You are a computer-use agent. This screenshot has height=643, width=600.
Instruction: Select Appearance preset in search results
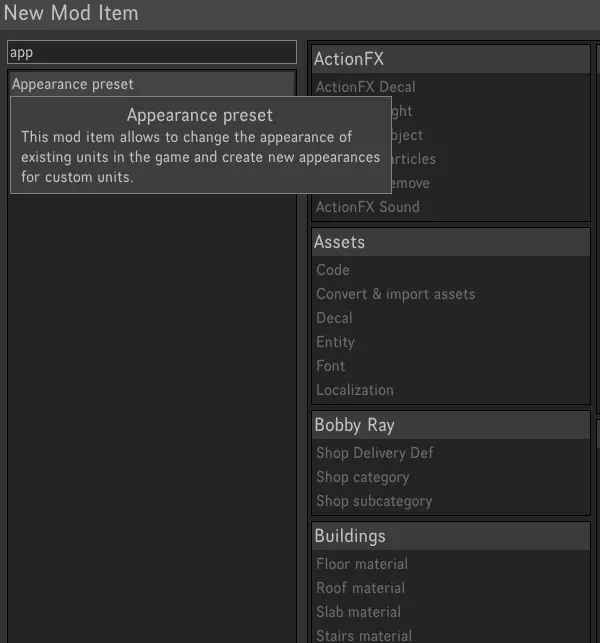click(73, 84)
